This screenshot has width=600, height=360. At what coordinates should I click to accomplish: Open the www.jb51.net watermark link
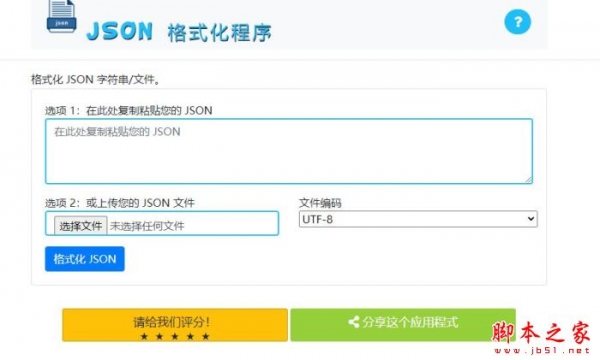[542, 350]
